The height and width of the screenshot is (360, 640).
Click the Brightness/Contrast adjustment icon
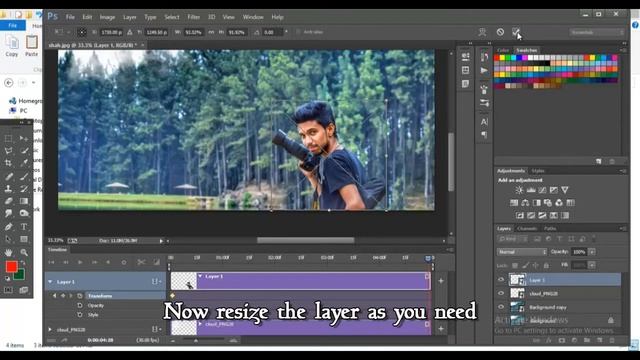point(519,190)
